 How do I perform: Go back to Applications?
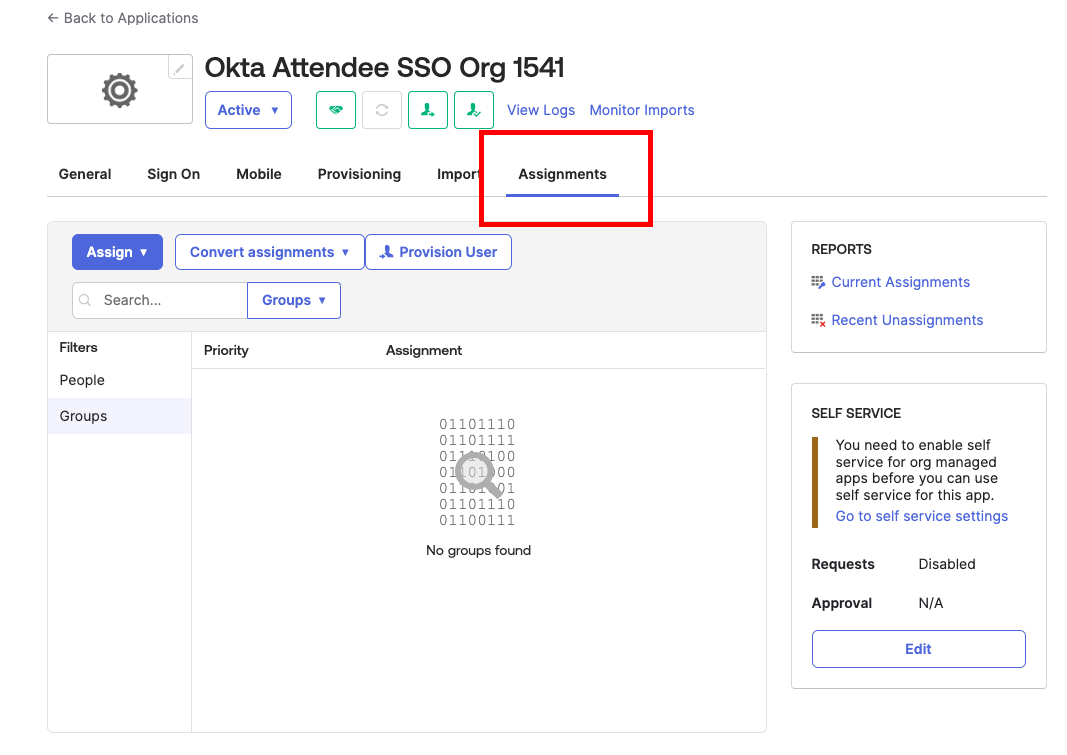123,18
